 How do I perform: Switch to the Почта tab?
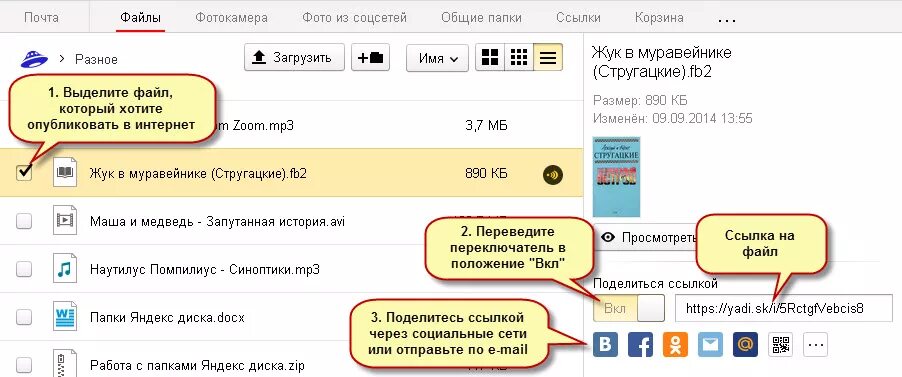point(41,17)
